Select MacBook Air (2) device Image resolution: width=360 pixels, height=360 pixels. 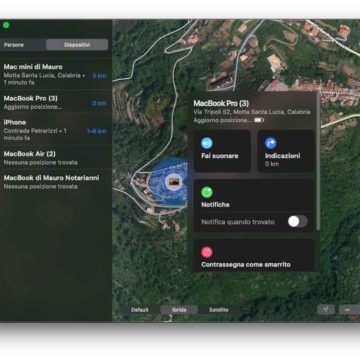55,158
